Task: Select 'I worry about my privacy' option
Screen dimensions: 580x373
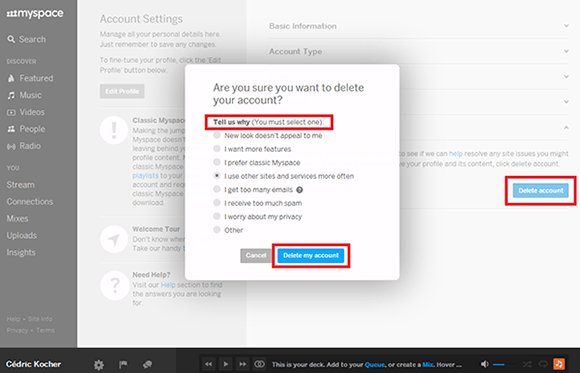Action: [217, 216]
